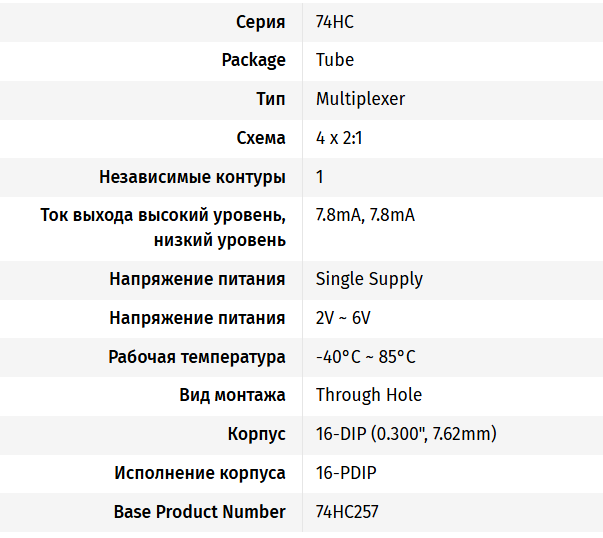Select the "-40°C ~ 85°C" temperature value
Image resolution: width=603 pixels, height=538 pixels.
pos(365,357)
